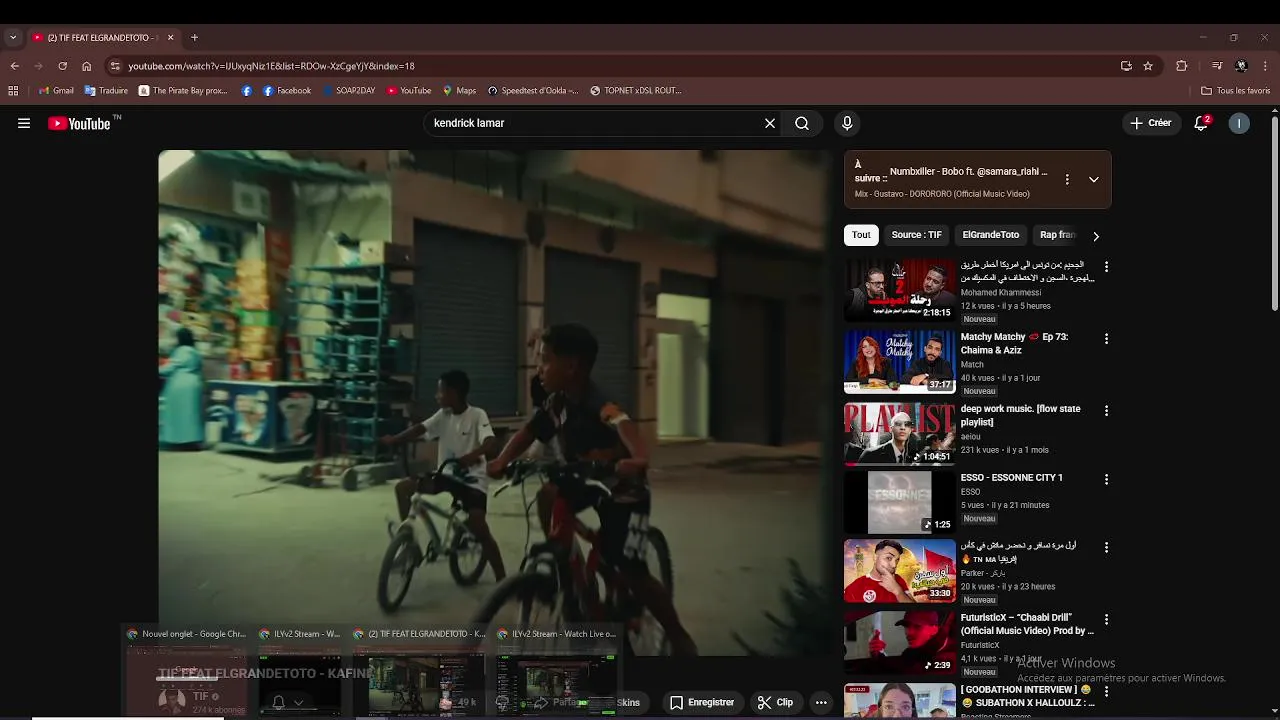Screen dimensions: 1280x720
Task: Open the ESSO - ESSONNE CITY 1 title
Action: click(1011, 478)
